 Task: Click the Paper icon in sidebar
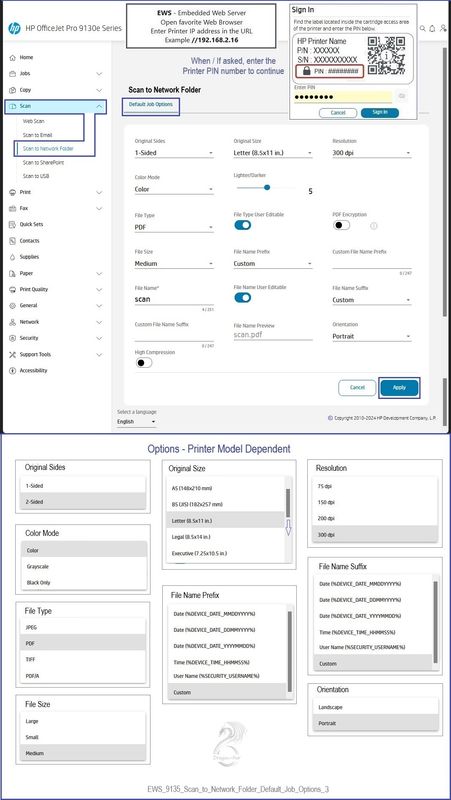pos(13,273)
